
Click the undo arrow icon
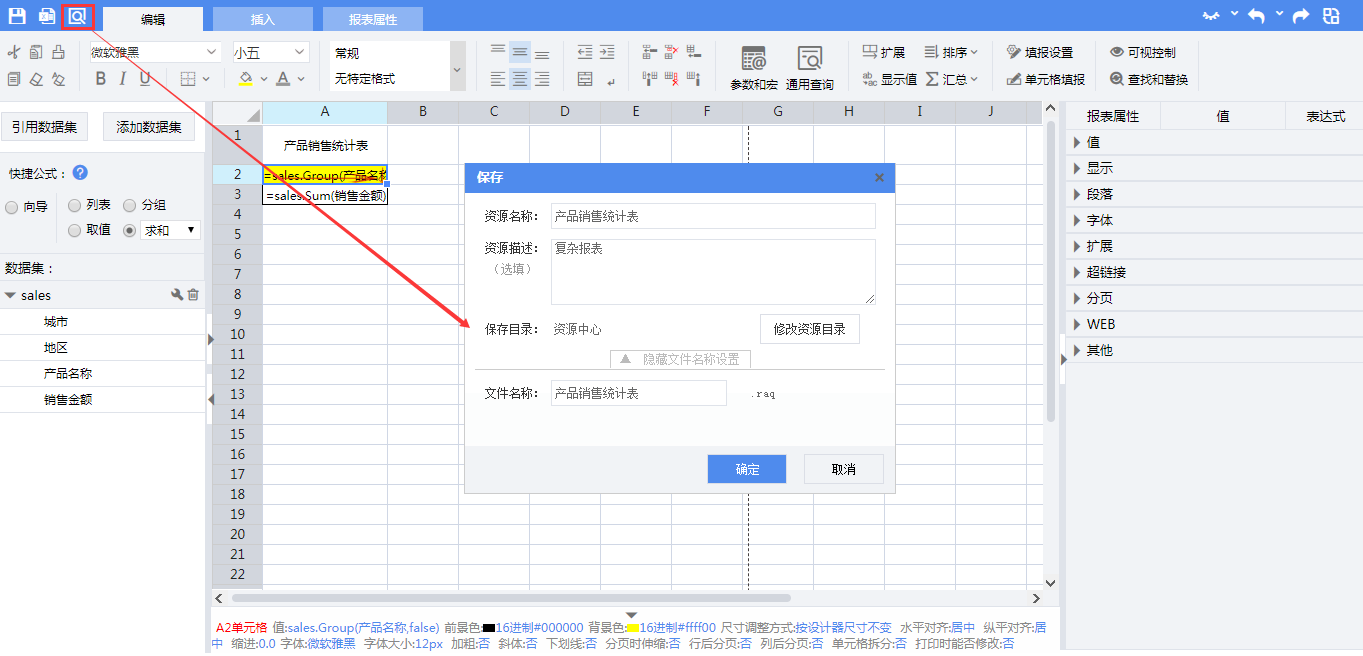1256,16
